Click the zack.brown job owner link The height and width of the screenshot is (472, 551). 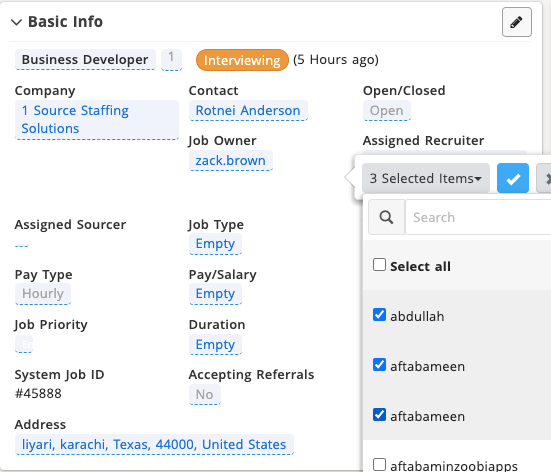231,161
